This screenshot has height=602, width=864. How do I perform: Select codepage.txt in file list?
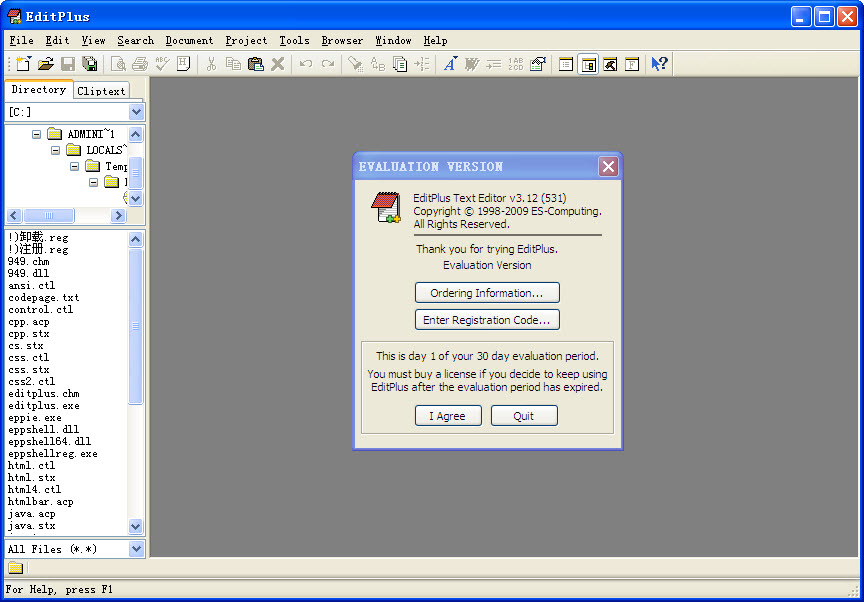[44, 297]
